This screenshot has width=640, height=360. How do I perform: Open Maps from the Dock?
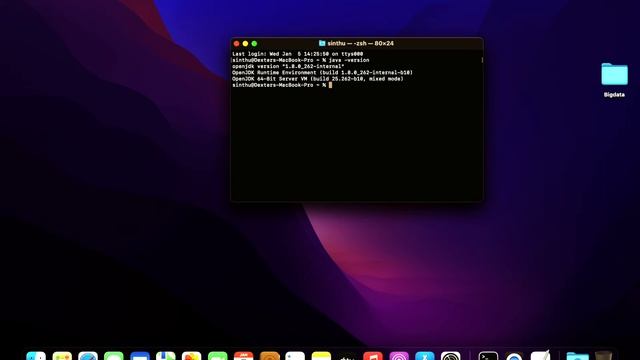pos(166,356)
